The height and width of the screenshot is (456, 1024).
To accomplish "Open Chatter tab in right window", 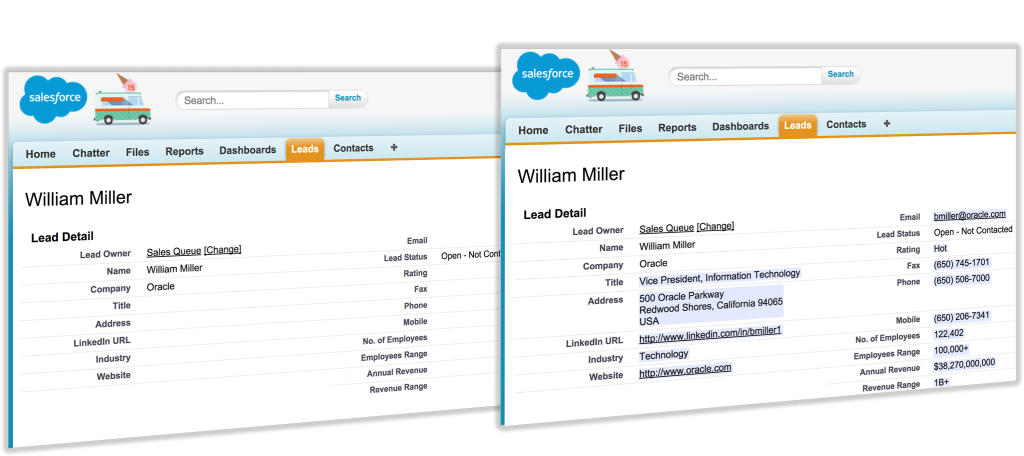I will (584, 129).
